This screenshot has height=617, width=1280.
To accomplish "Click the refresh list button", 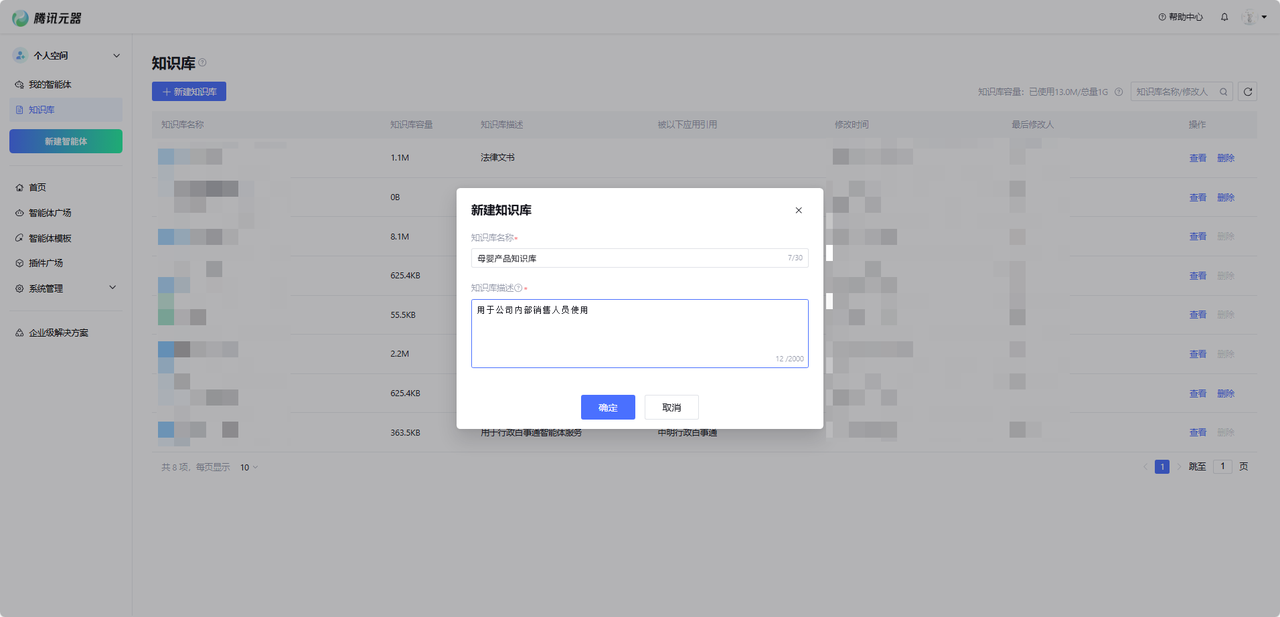I will (x=1247, y=91).
